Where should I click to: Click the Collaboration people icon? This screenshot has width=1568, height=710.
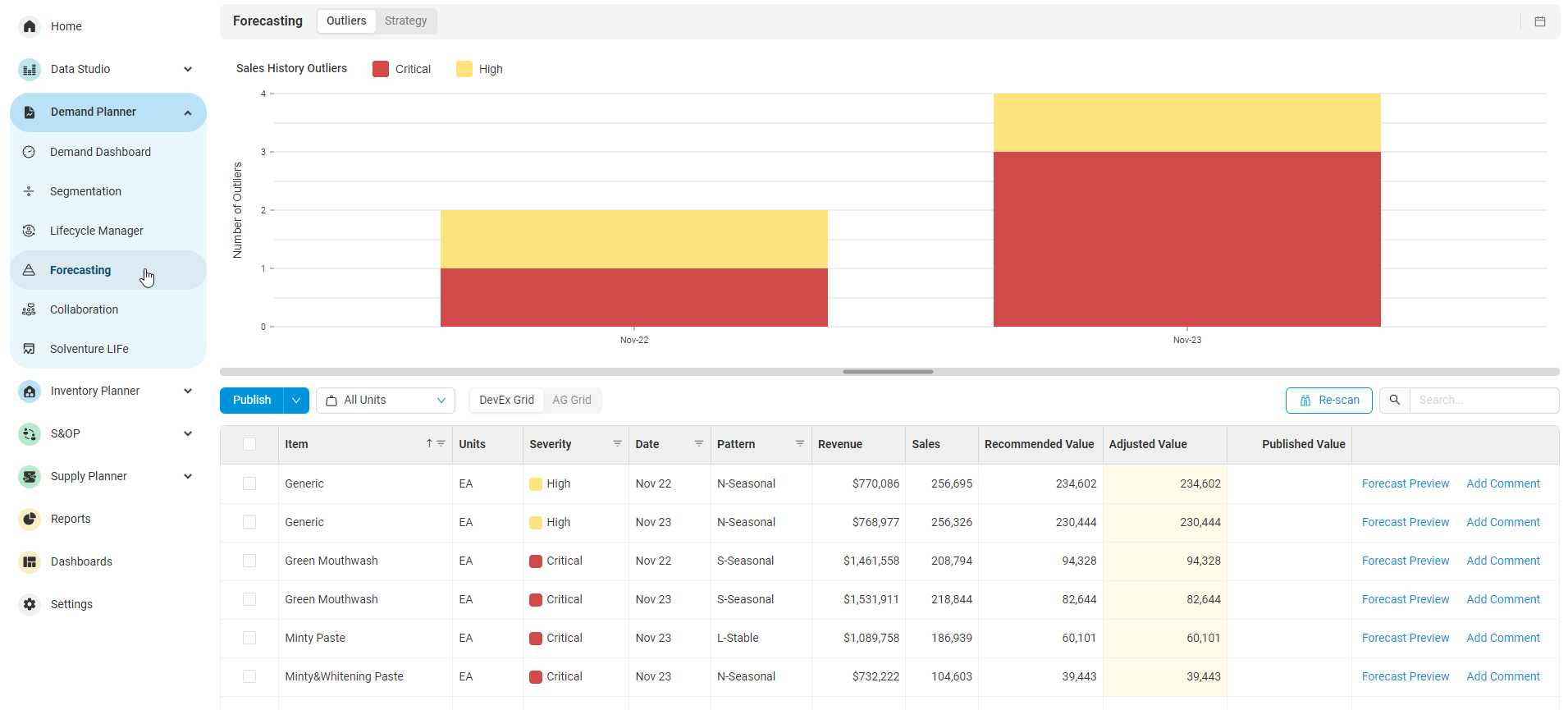(29, 309)
